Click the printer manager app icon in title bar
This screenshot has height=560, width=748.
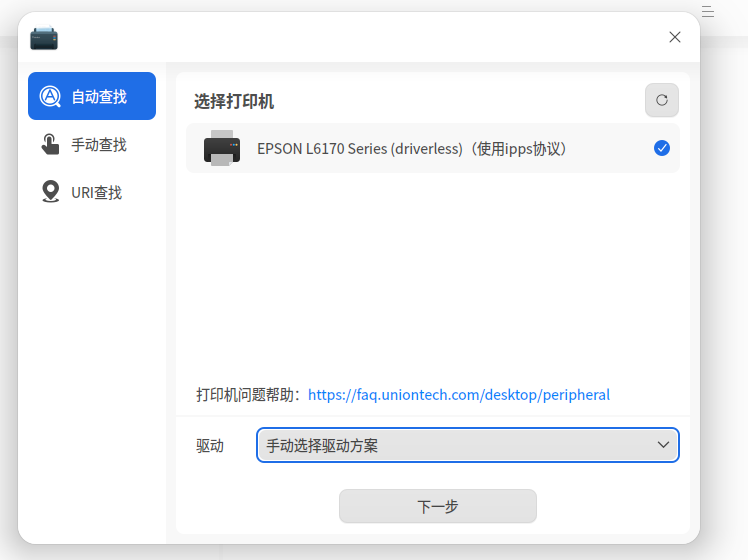click(x=44, y=38)
